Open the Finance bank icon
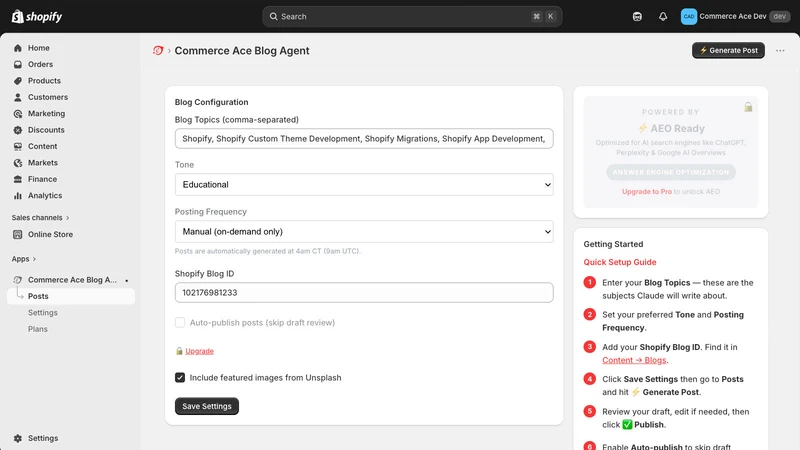 click(18, 179)
